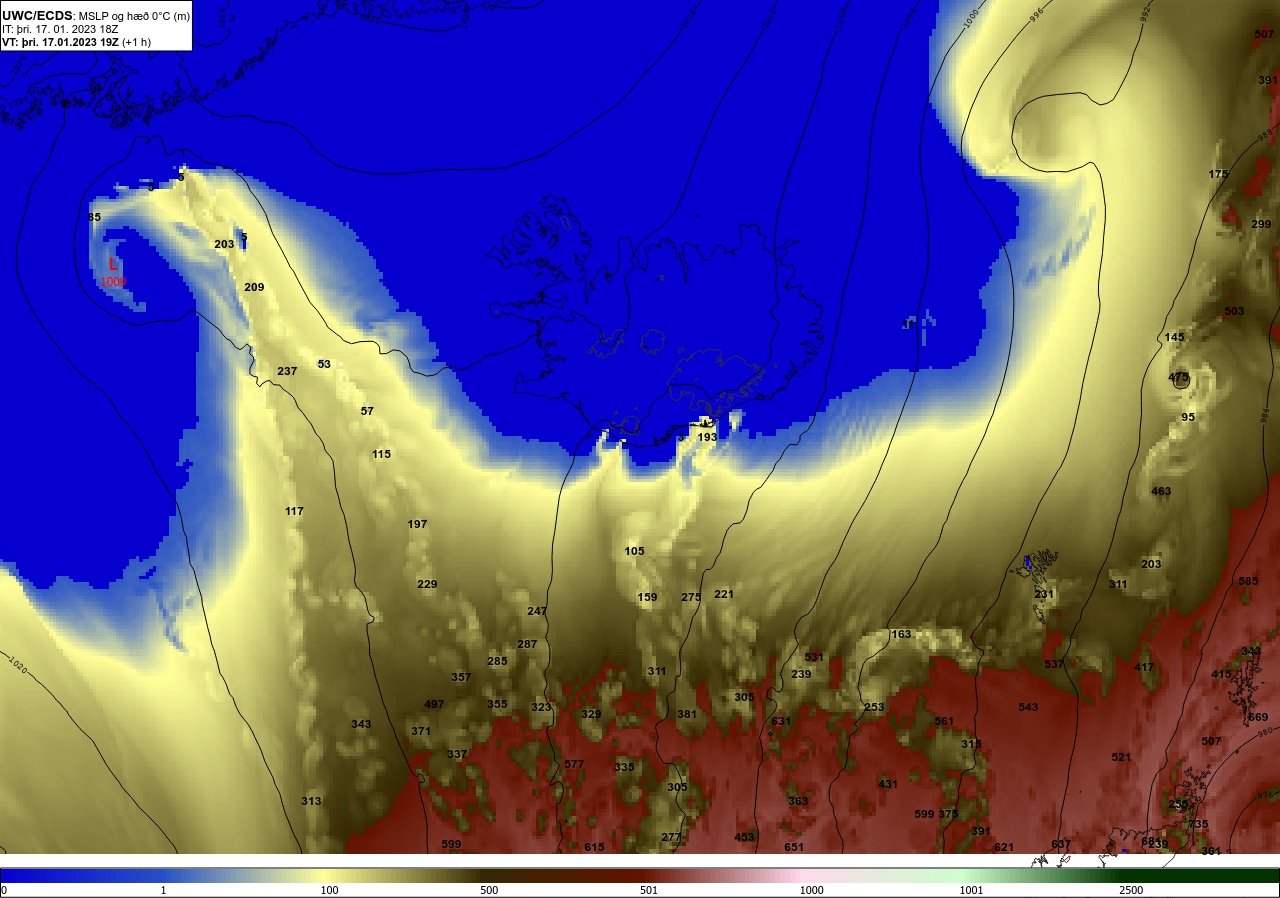This screenshot has width=1280, height=898.
Task: Click the map value '57'
Action: [367, 411]
